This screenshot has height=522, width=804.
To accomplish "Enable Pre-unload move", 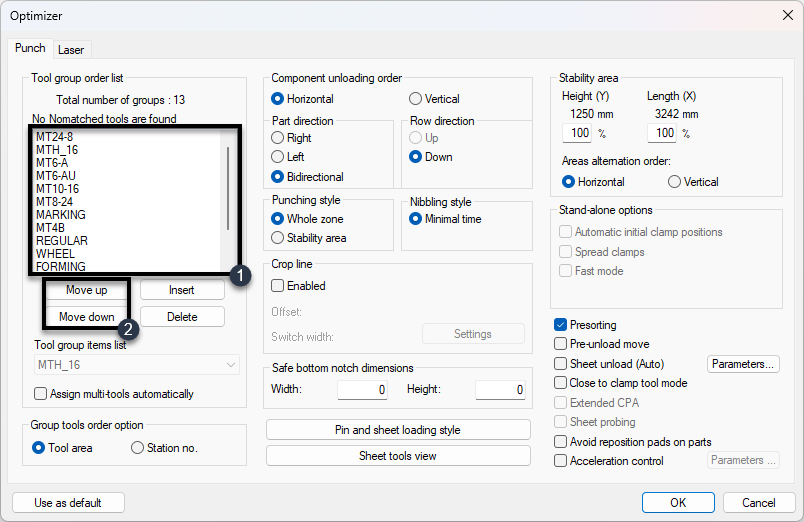I will coord(602,344).
